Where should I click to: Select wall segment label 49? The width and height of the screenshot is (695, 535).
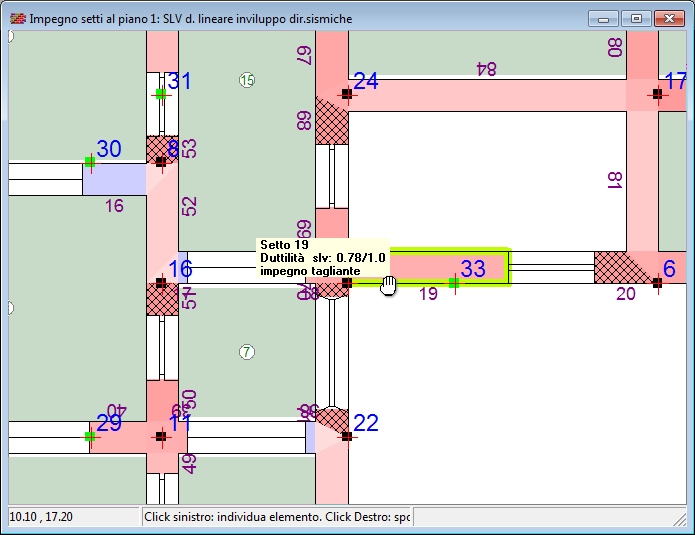pyautogui.click(x=189, y=464)
